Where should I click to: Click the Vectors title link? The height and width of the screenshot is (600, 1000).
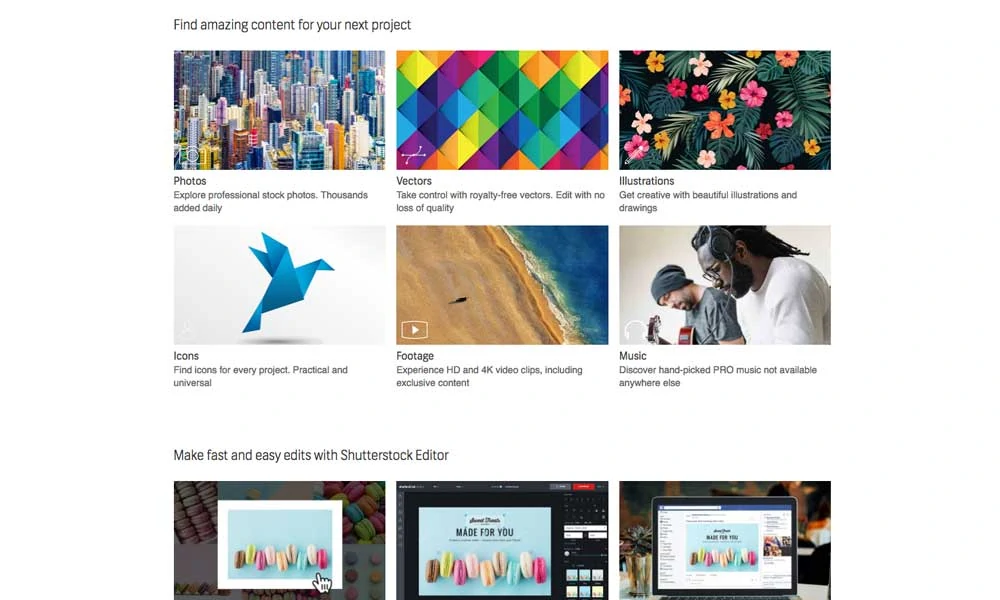click(414, 181)
